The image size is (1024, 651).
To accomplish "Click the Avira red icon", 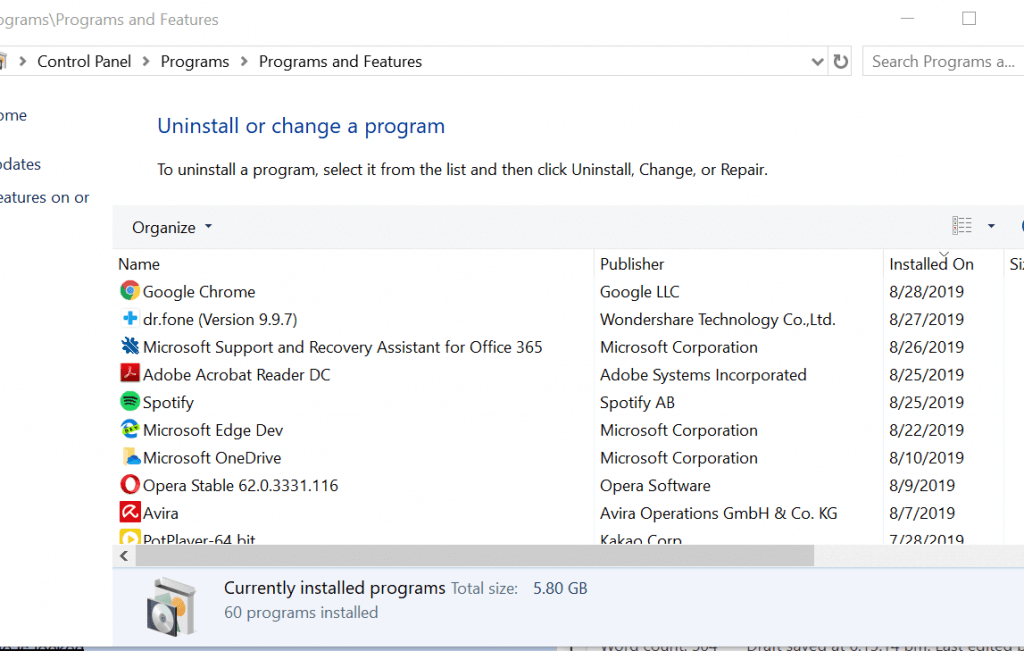I will point(130,512).
